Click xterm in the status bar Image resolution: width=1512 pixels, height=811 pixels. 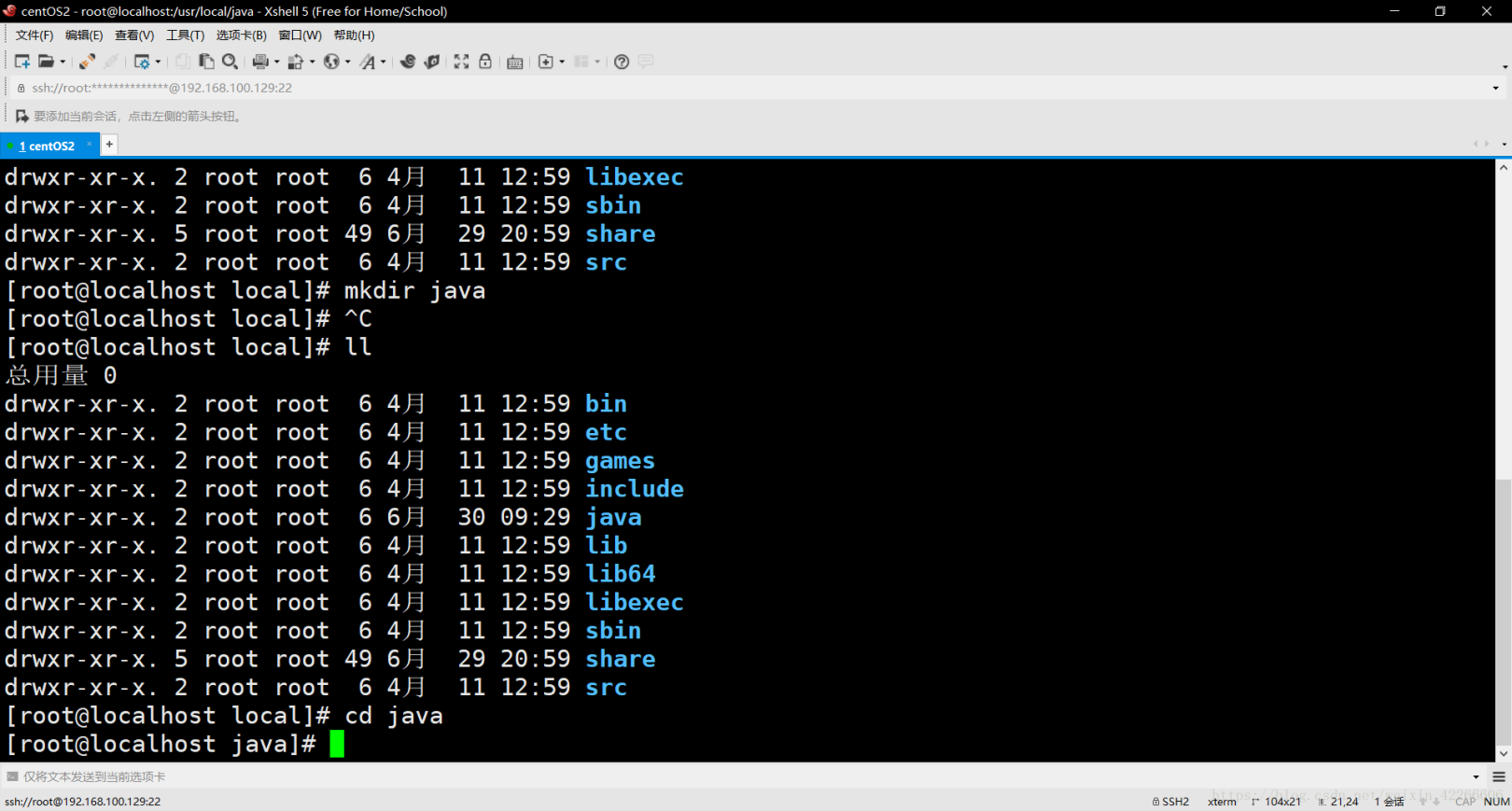(x=1222, y=802)
